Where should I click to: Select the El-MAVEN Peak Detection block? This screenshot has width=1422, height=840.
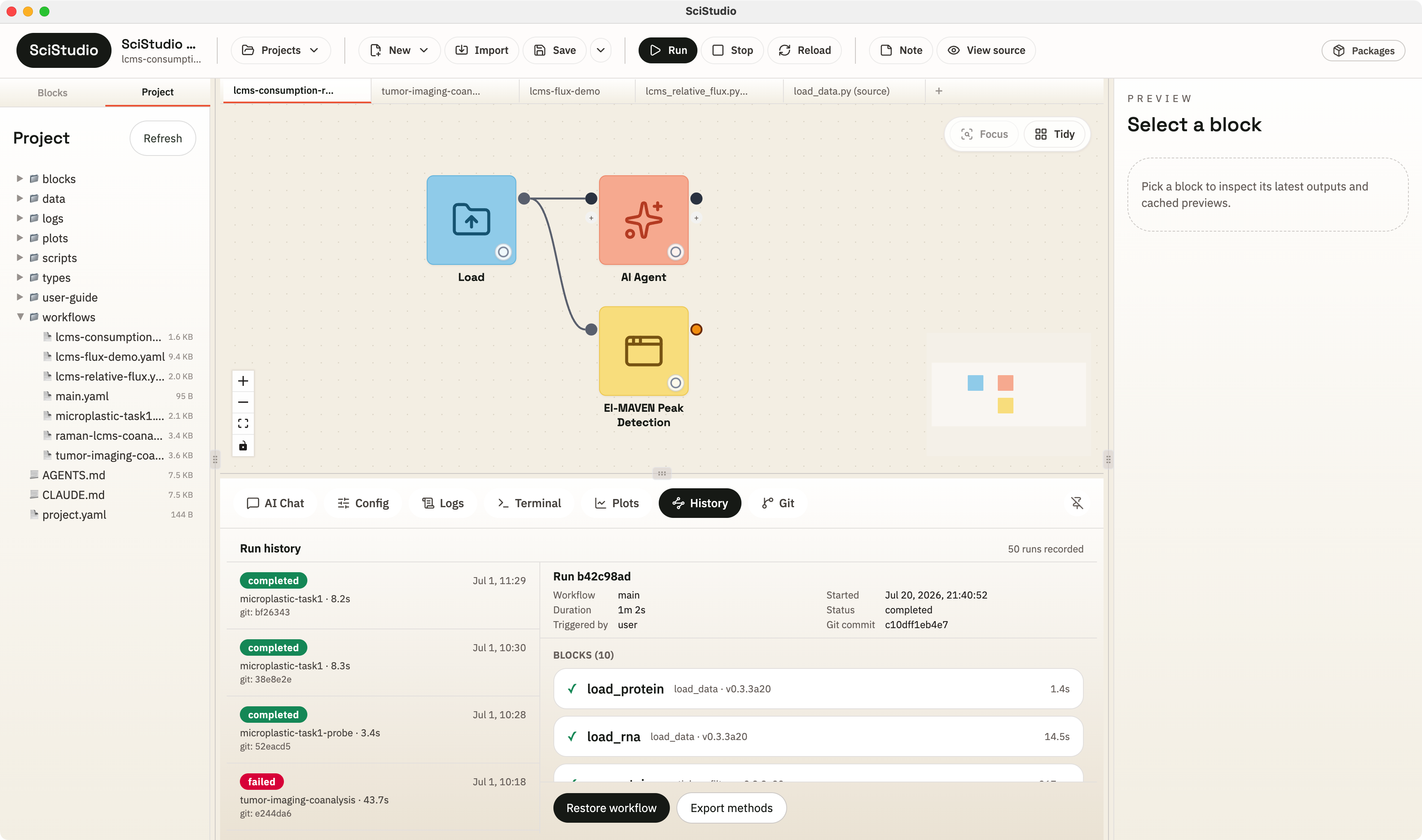pyautogui.click(x=644, y=350)
